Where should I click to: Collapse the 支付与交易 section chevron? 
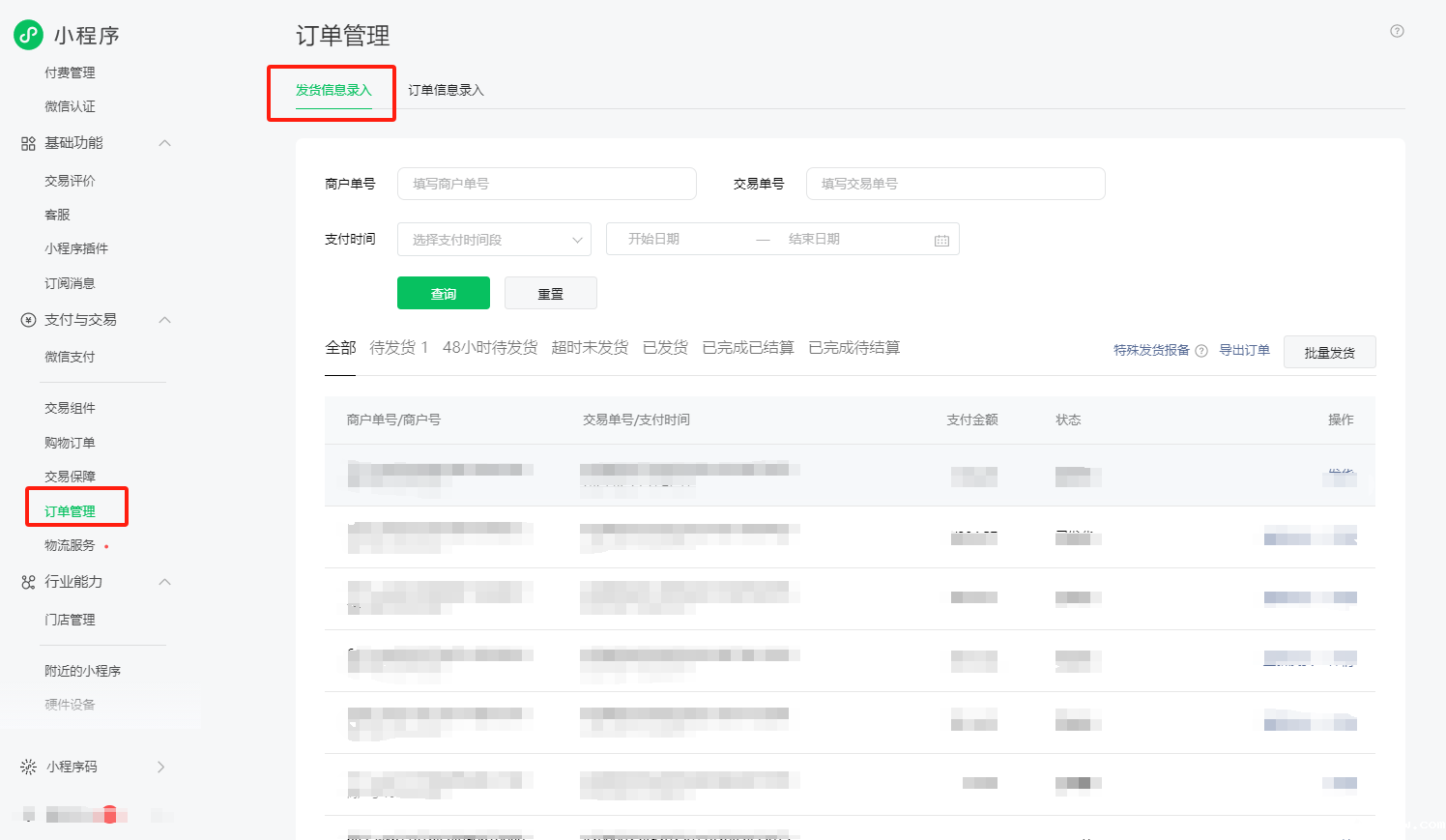(x=164, y=320)
